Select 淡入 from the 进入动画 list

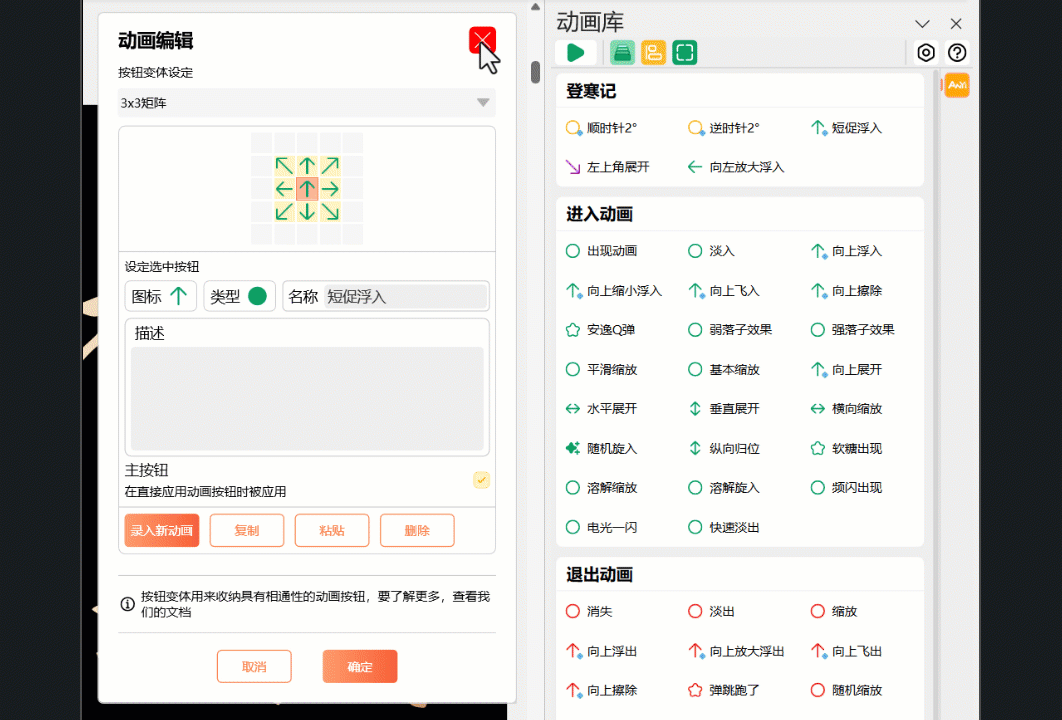pyautogui.click(x=713, y=251)
